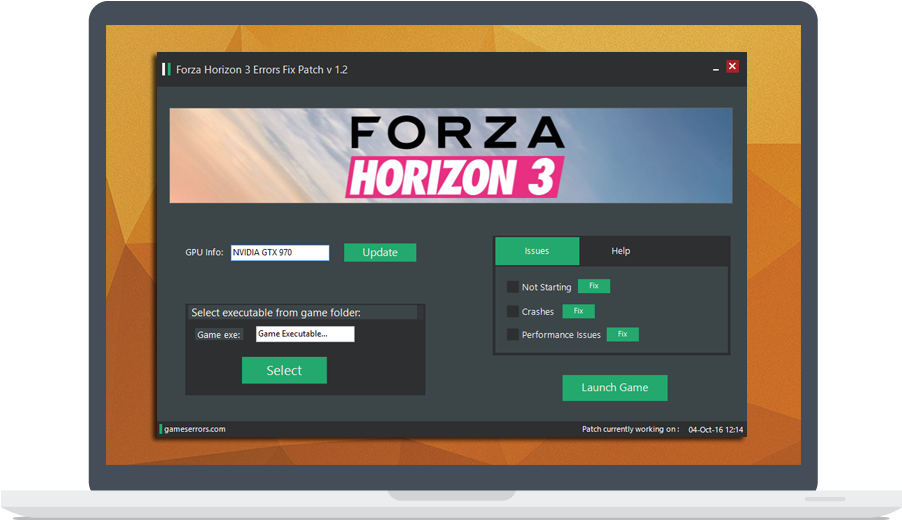Click Fix for Performance Issues
This screenshot has width=902, height=520.
click(x=622, y=334)
